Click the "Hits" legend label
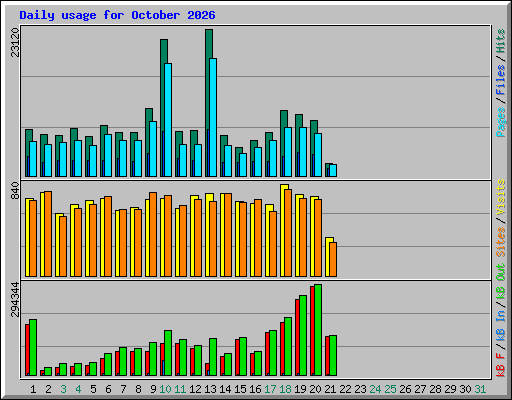Viewport: 512px width, 400px height. [x=501, y=41]
